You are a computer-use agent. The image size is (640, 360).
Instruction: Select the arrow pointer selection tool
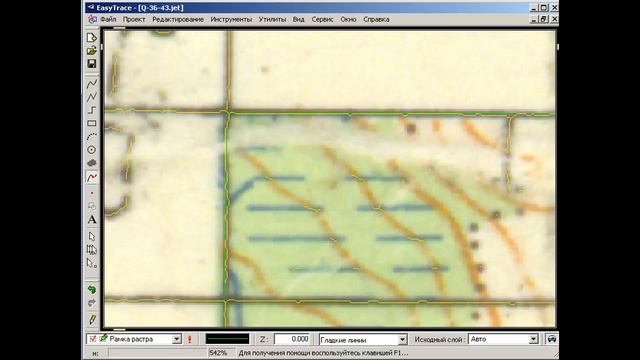point(92,236)
